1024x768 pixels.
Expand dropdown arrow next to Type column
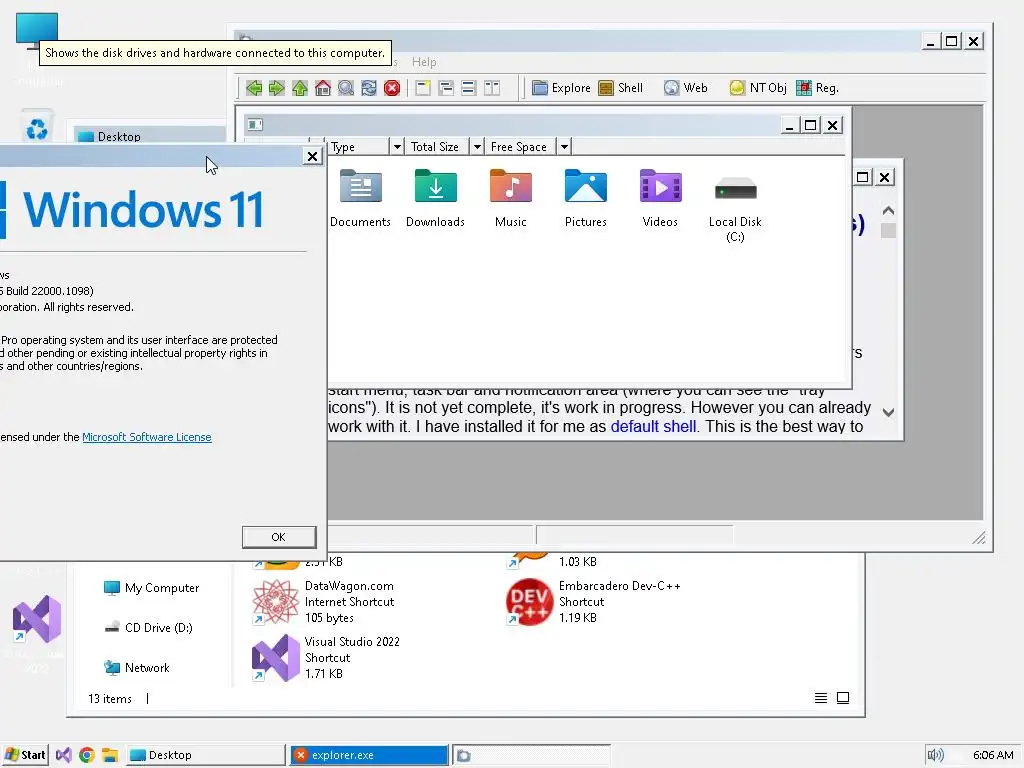tap(396, 146)
